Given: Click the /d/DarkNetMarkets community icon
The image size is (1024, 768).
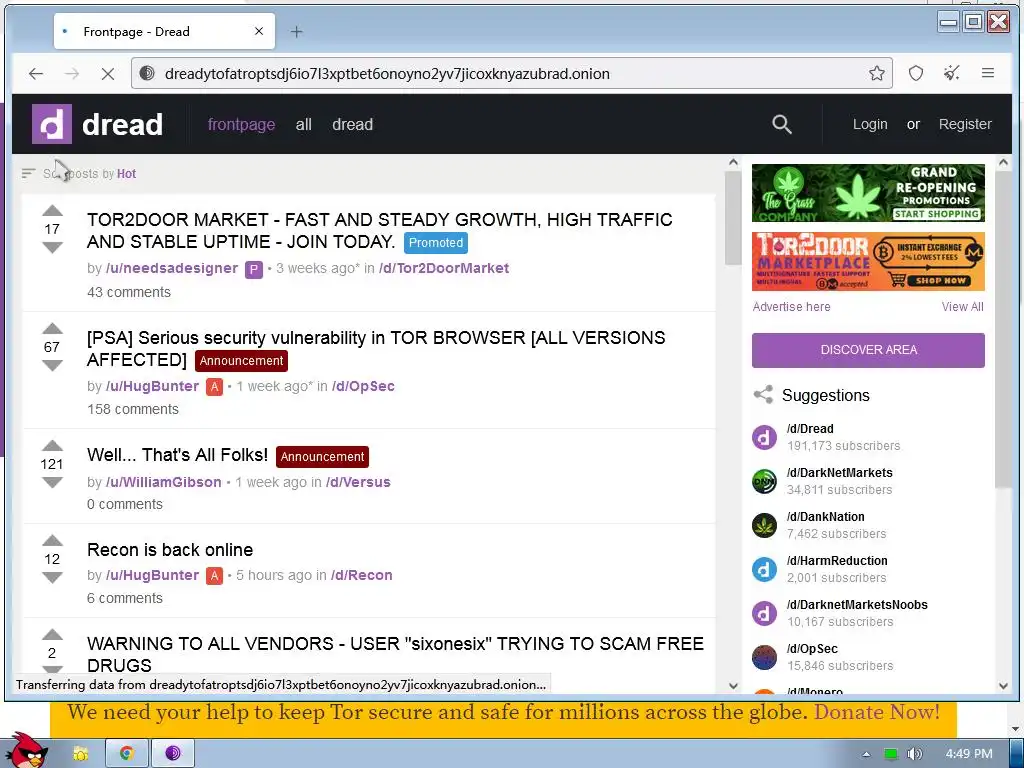Looking at the screenshot, I should [x=764, y=481].
